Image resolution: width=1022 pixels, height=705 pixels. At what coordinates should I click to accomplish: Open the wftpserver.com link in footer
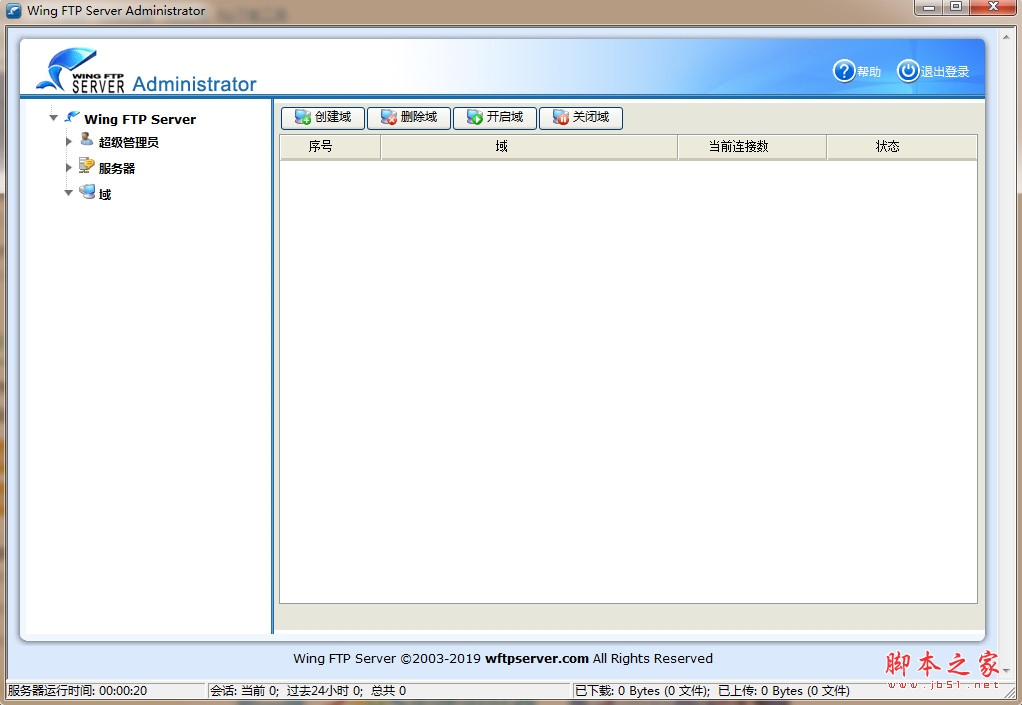click(537, 659)
